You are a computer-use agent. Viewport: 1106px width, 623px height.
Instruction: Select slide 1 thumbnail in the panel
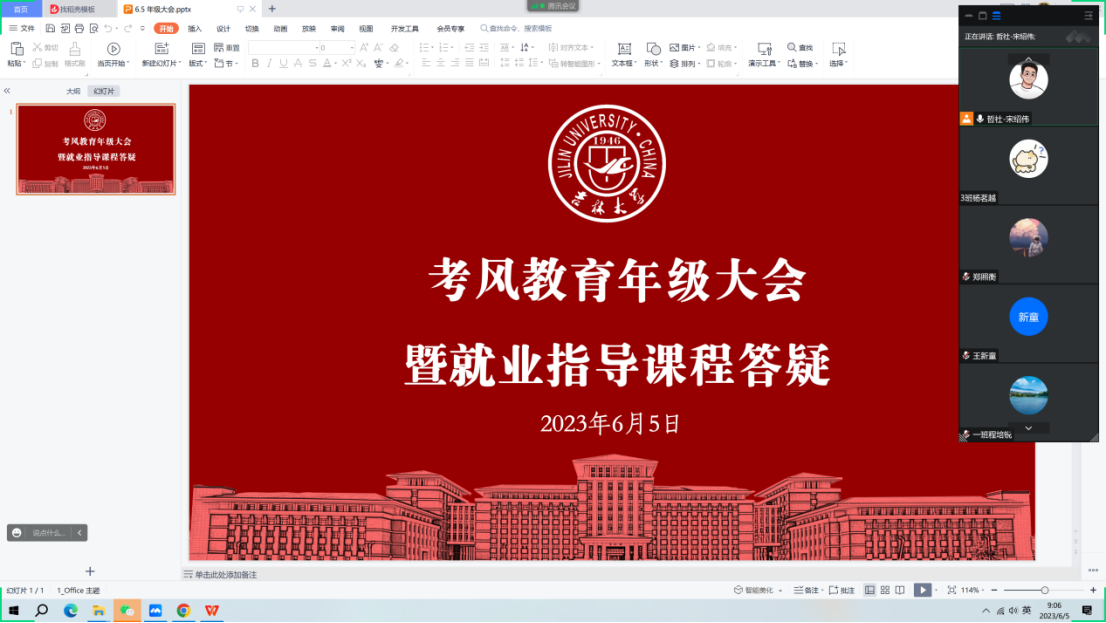point(96,149)
